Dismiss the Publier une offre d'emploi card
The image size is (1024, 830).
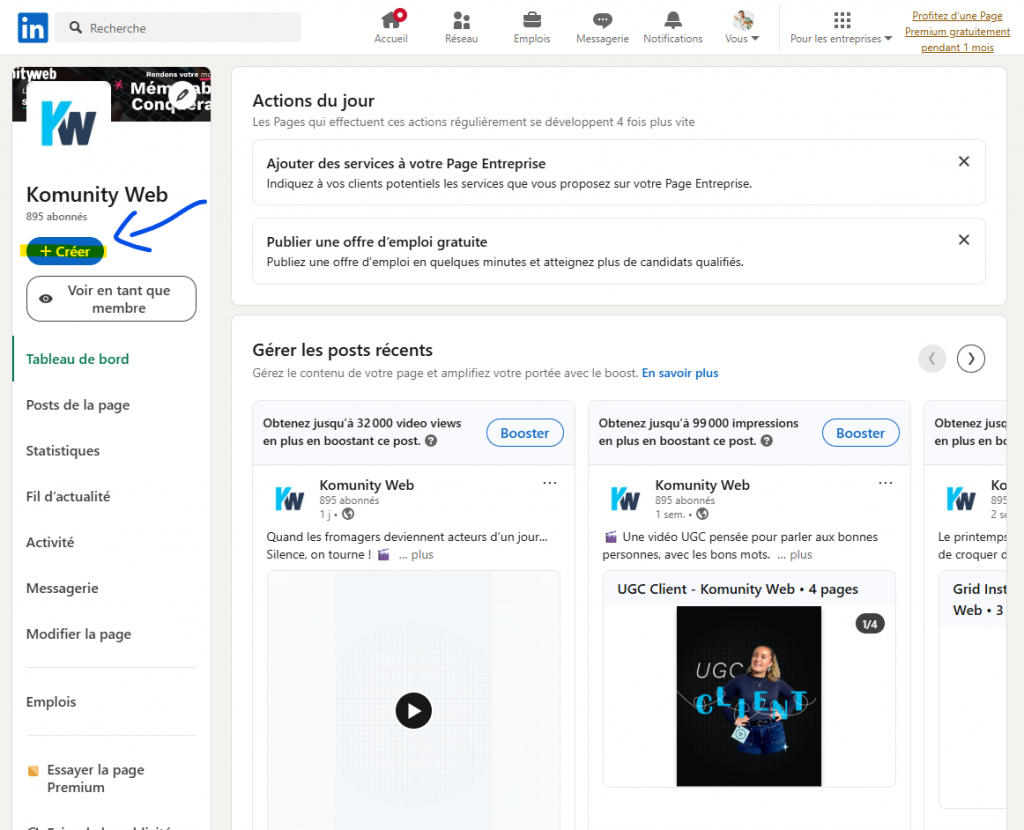point(963,240)
